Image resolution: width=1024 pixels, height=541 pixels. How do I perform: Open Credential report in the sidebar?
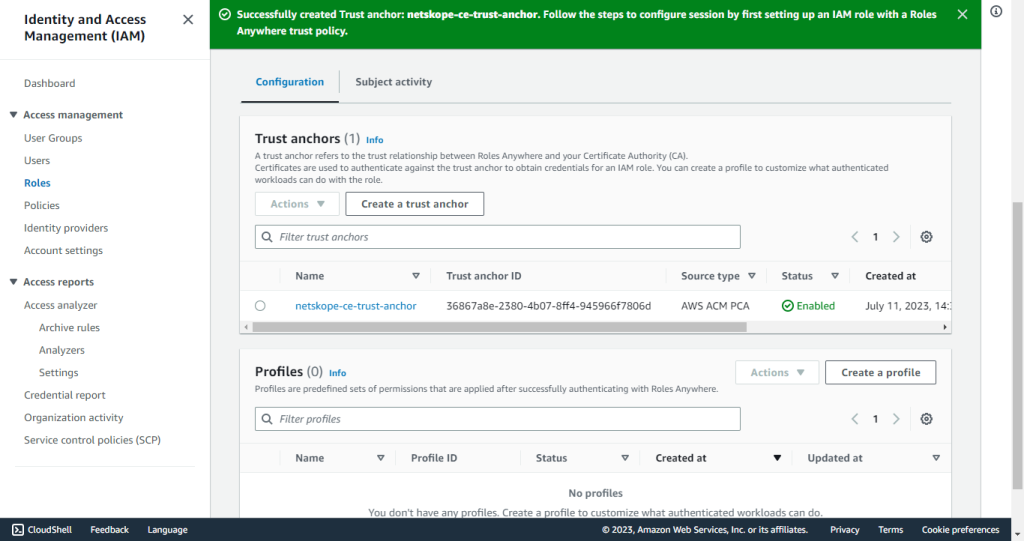point(65,395)
